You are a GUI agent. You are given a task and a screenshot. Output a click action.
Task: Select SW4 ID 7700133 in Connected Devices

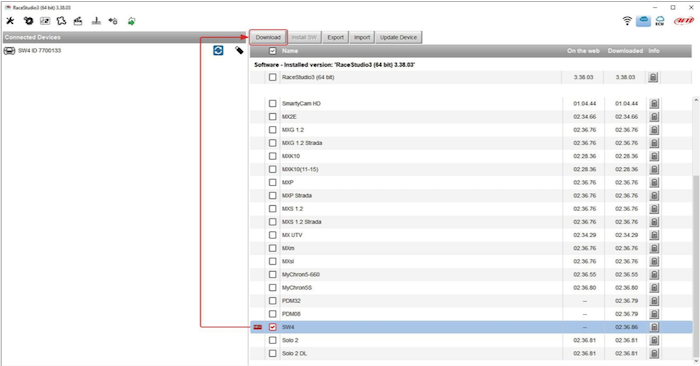[39, 50]
